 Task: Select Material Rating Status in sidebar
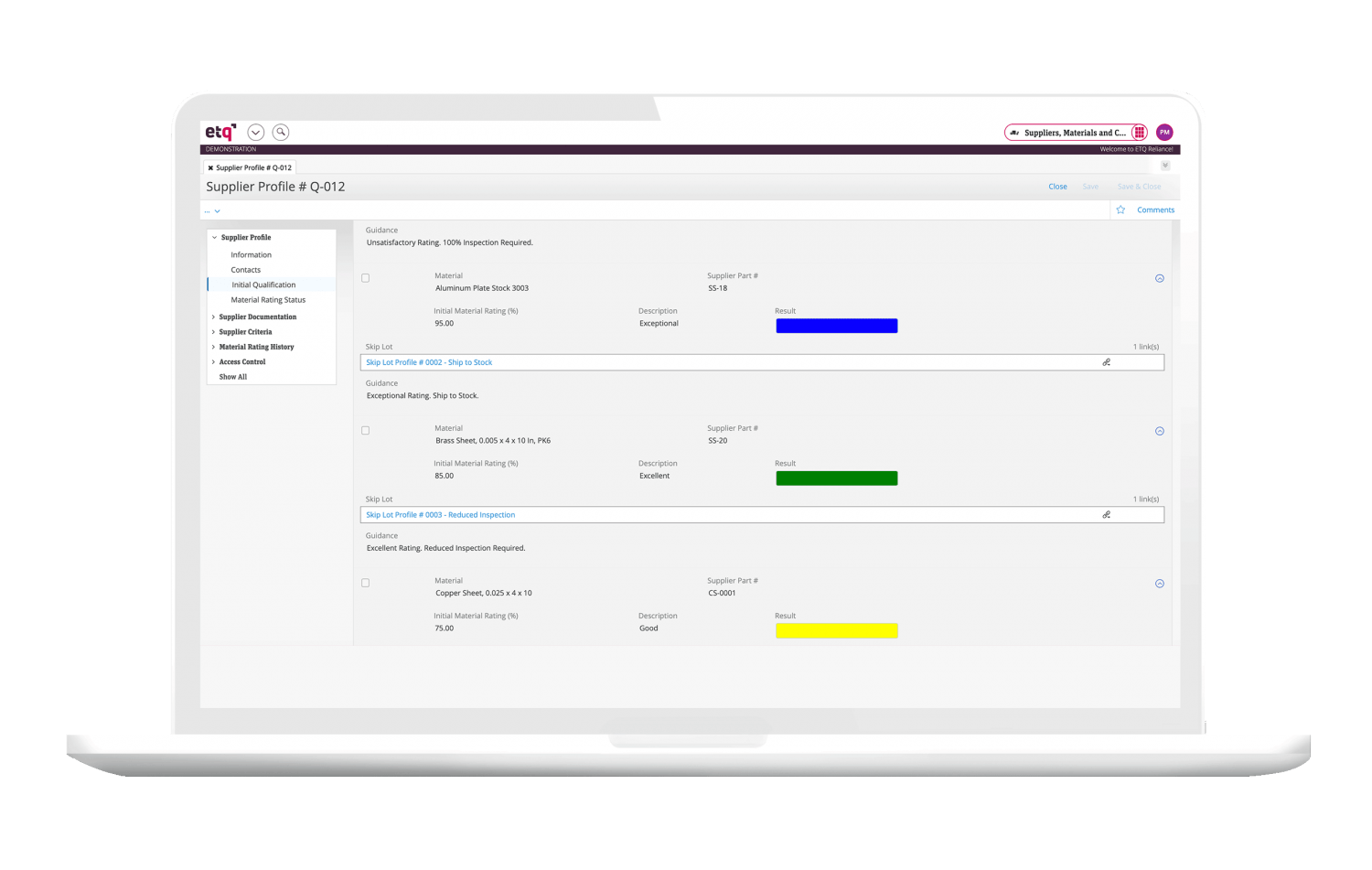268,300
